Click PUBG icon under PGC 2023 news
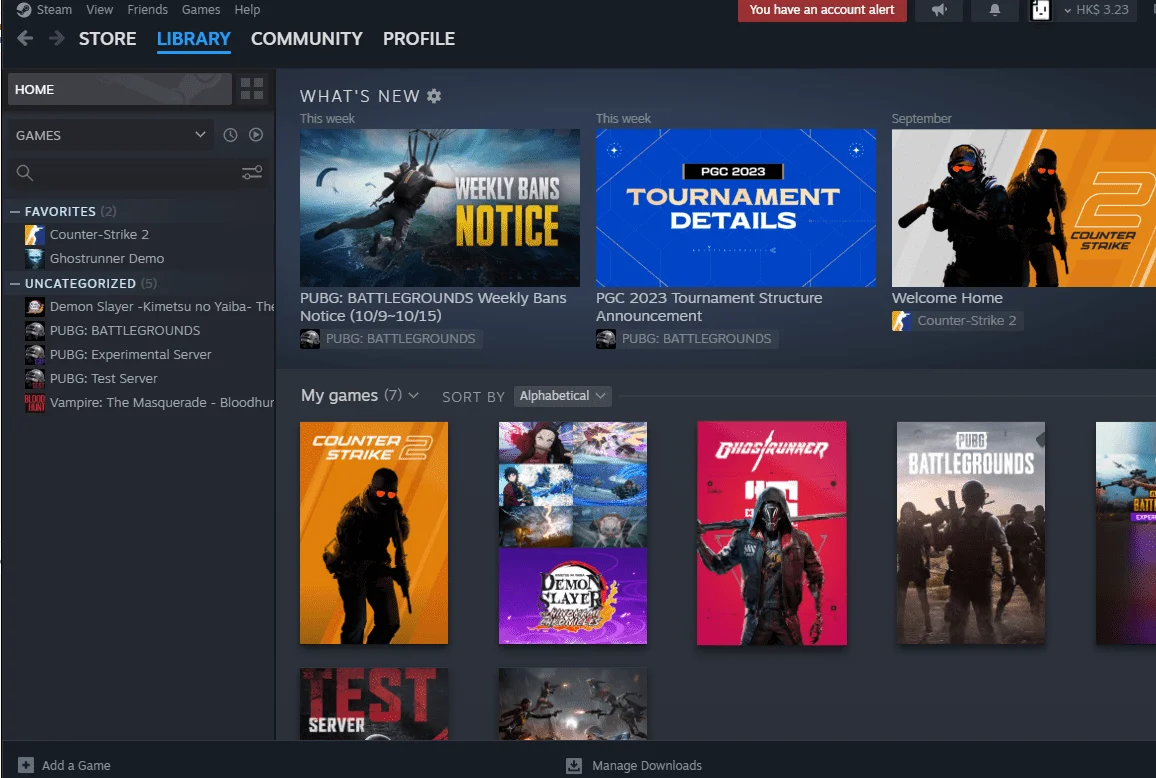Screen dimensions: 1156x778 coord(606,338)
